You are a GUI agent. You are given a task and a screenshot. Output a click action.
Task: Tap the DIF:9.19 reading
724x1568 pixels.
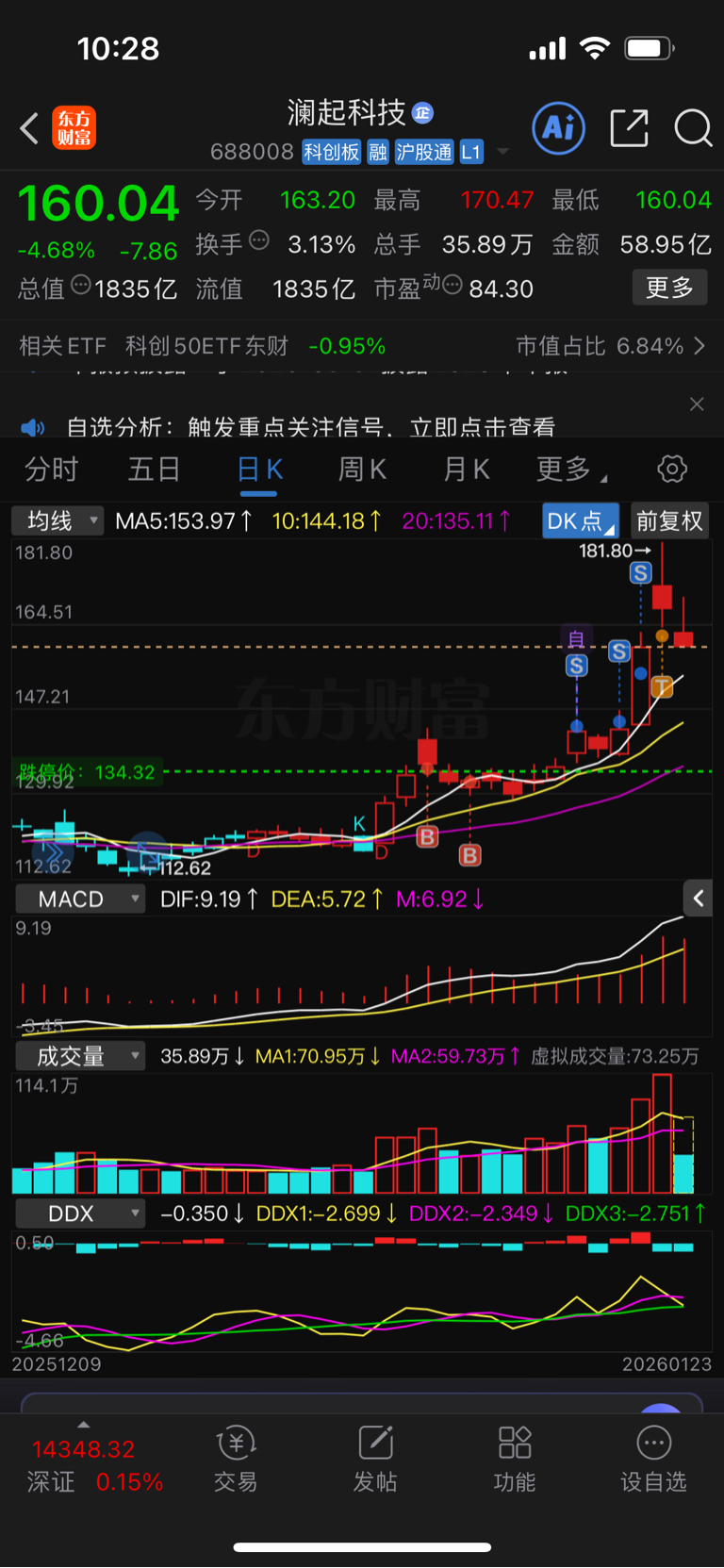pyautogui.click(x=209, y=899)
